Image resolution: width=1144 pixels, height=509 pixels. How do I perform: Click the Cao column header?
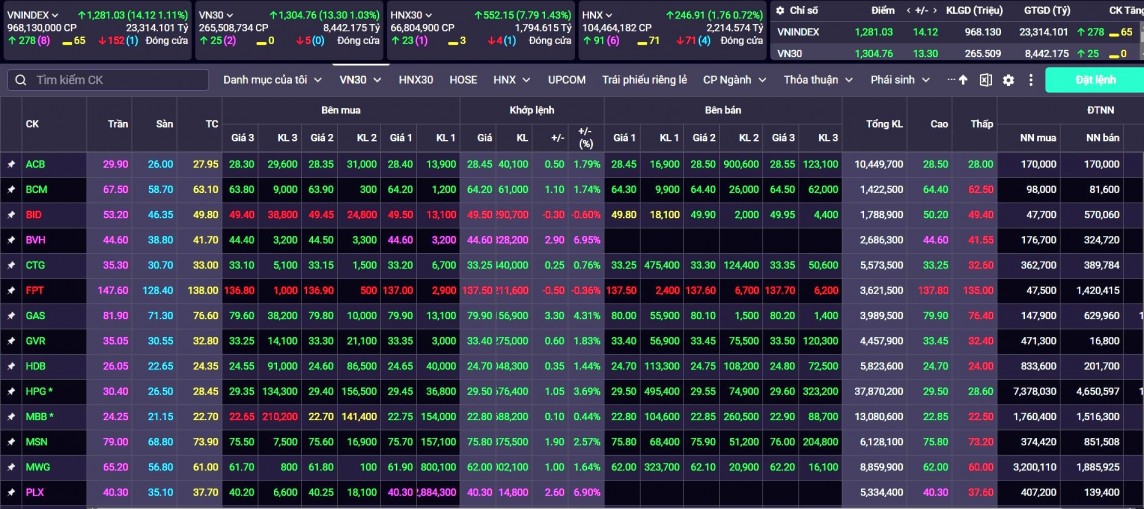pos(939,124)
